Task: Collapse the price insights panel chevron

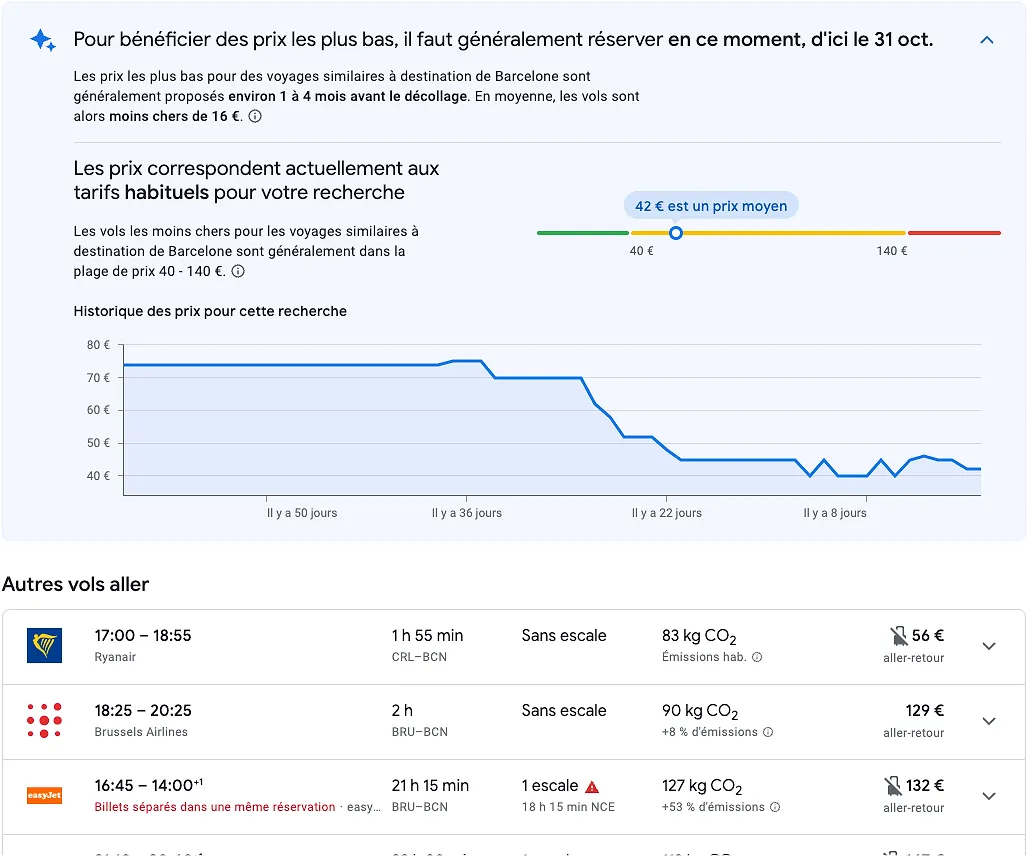Action: 986,40
